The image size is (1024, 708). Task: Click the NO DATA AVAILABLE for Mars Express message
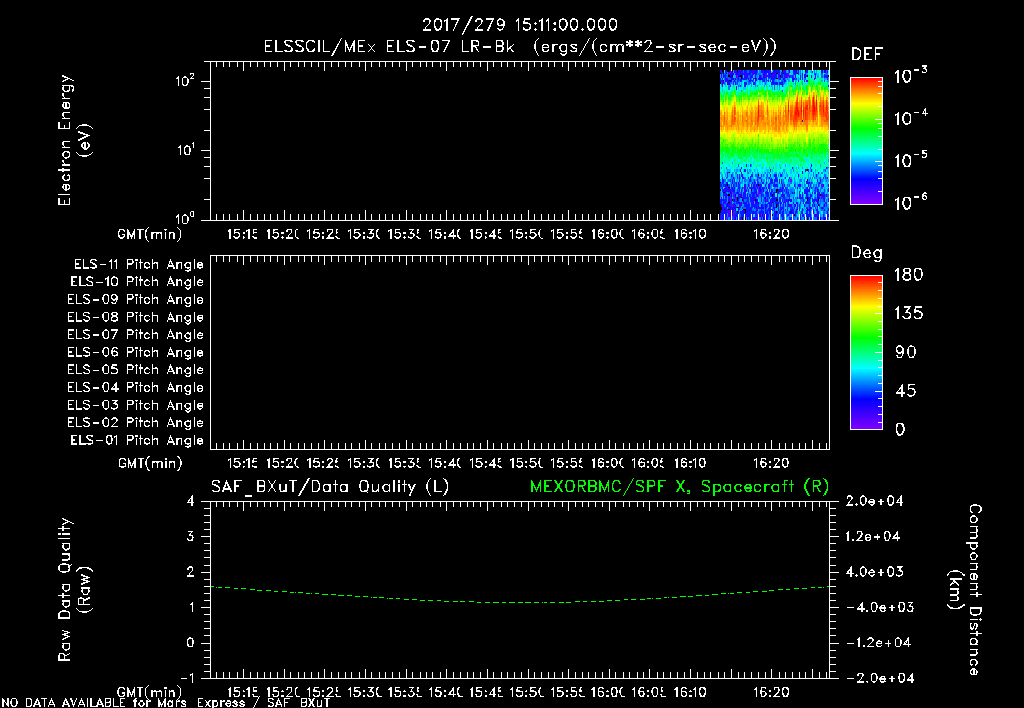(165, 703)
